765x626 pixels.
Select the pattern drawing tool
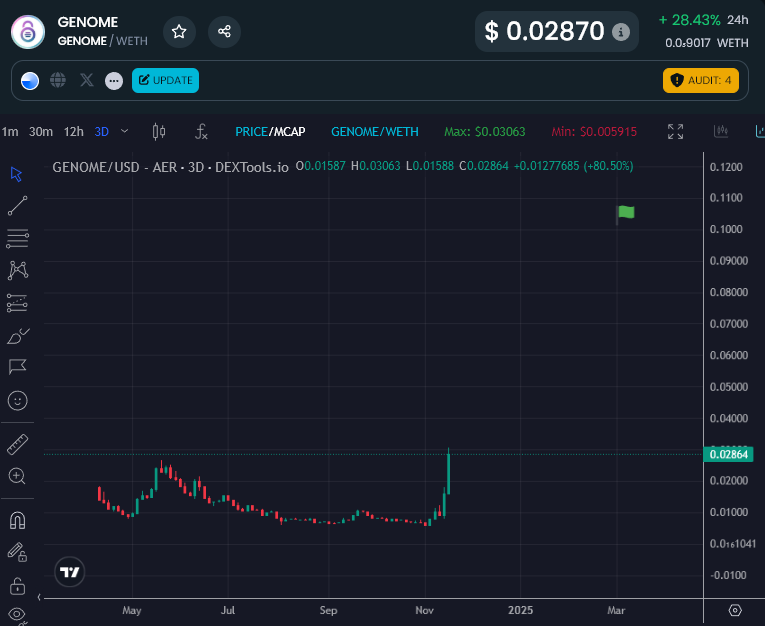18,270
